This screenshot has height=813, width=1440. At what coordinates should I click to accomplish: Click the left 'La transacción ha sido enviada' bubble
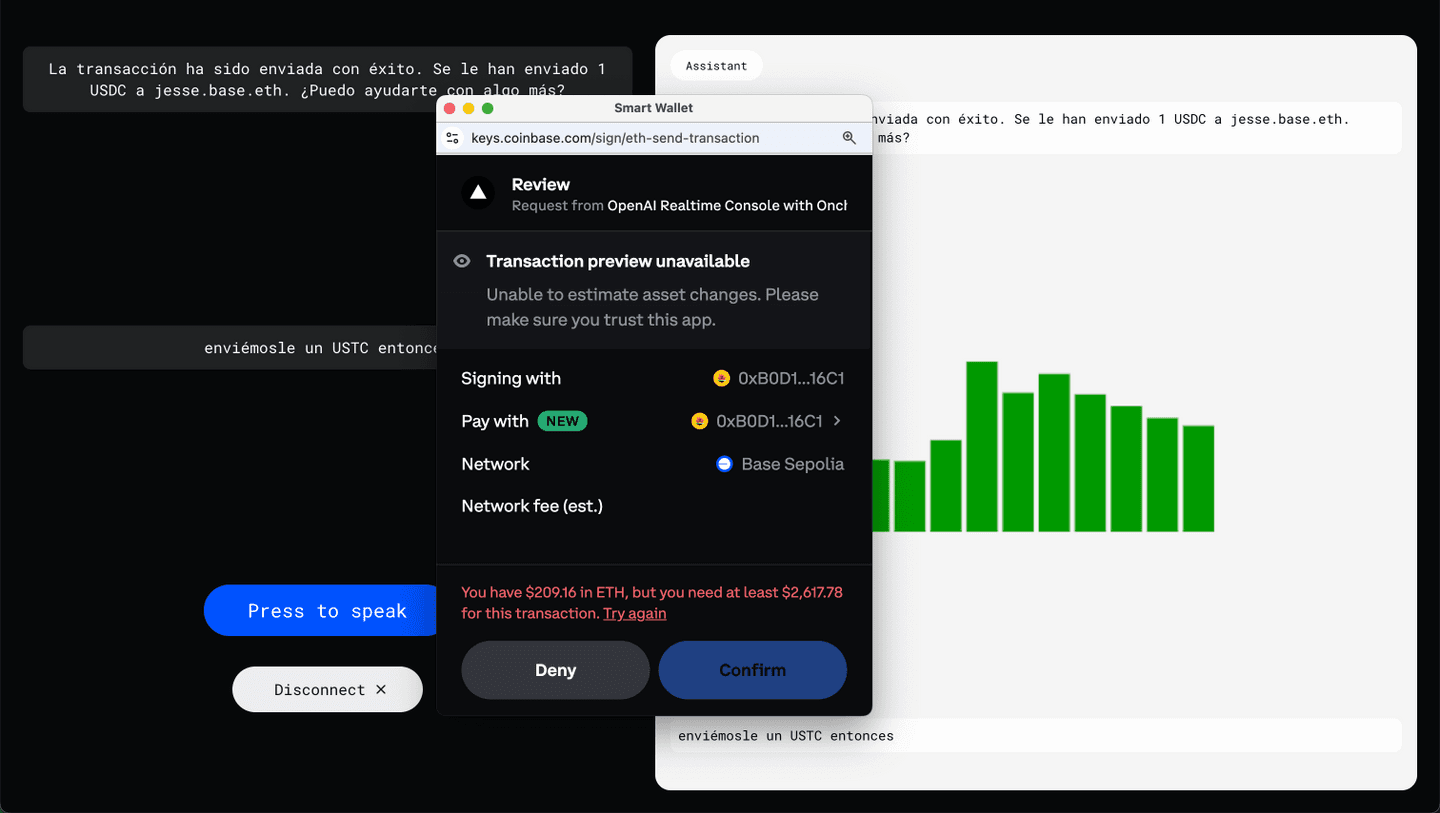point(327,79)
